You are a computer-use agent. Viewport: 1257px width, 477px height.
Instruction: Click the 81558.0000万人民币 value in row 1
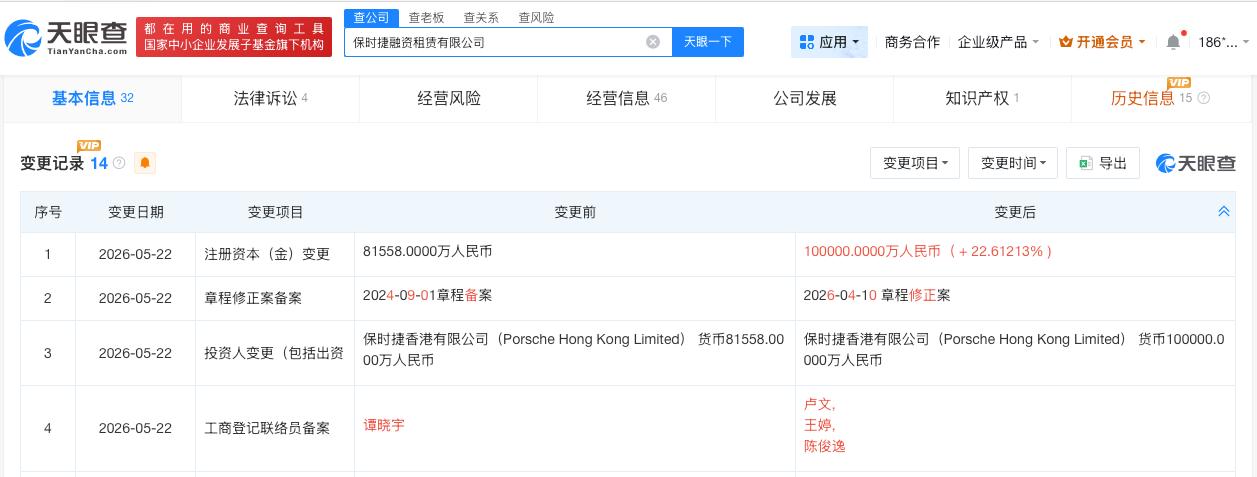pos(427,251)
